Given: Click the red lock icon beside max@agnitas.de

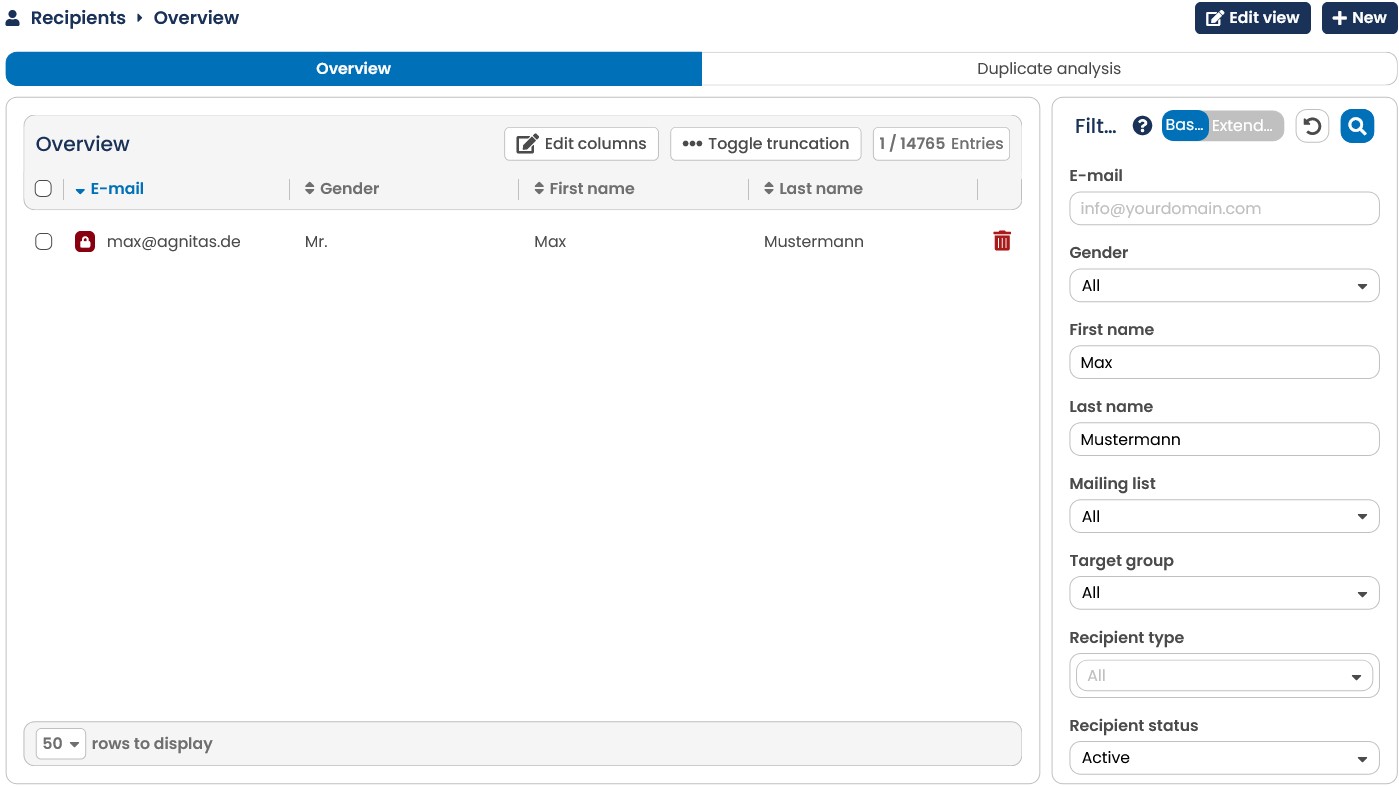Looking at the screenshot, I should tap(85, 241).
